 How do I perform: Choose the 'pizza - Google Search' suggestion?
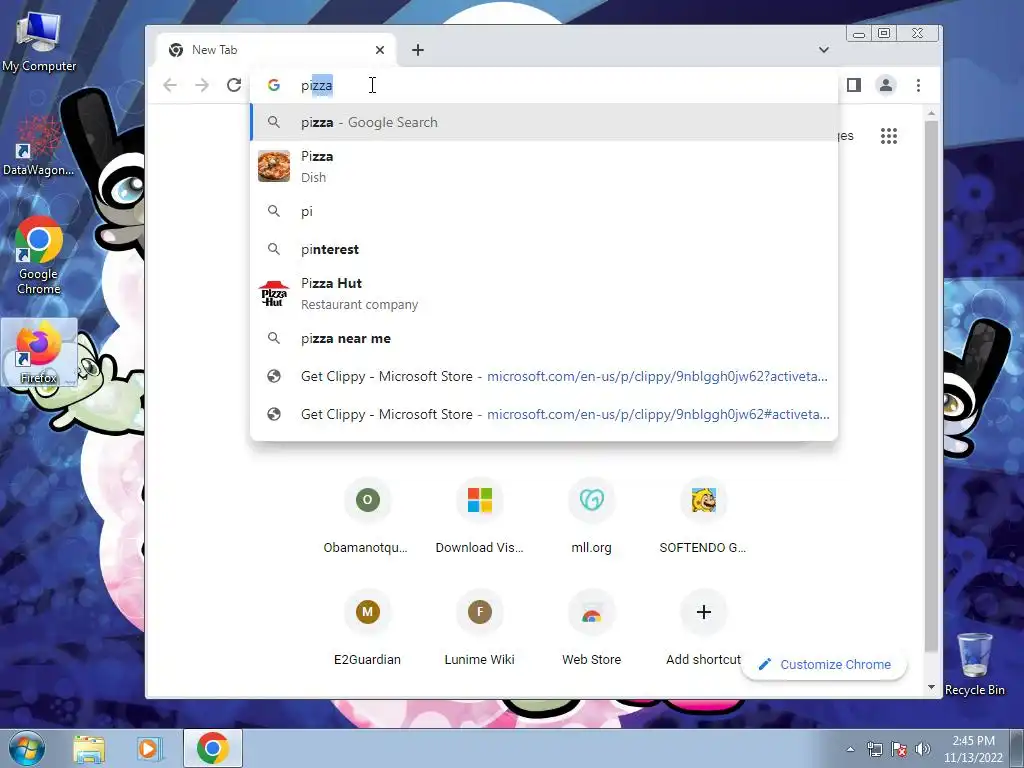[x=543, y=122]
